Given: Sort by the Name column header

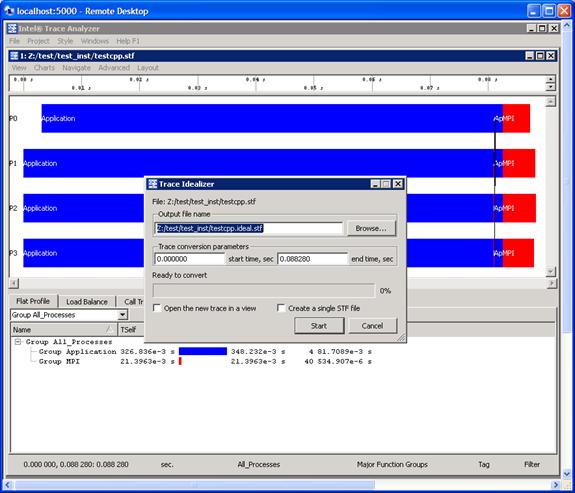Looking at the screenshot, I should point(64,329).
